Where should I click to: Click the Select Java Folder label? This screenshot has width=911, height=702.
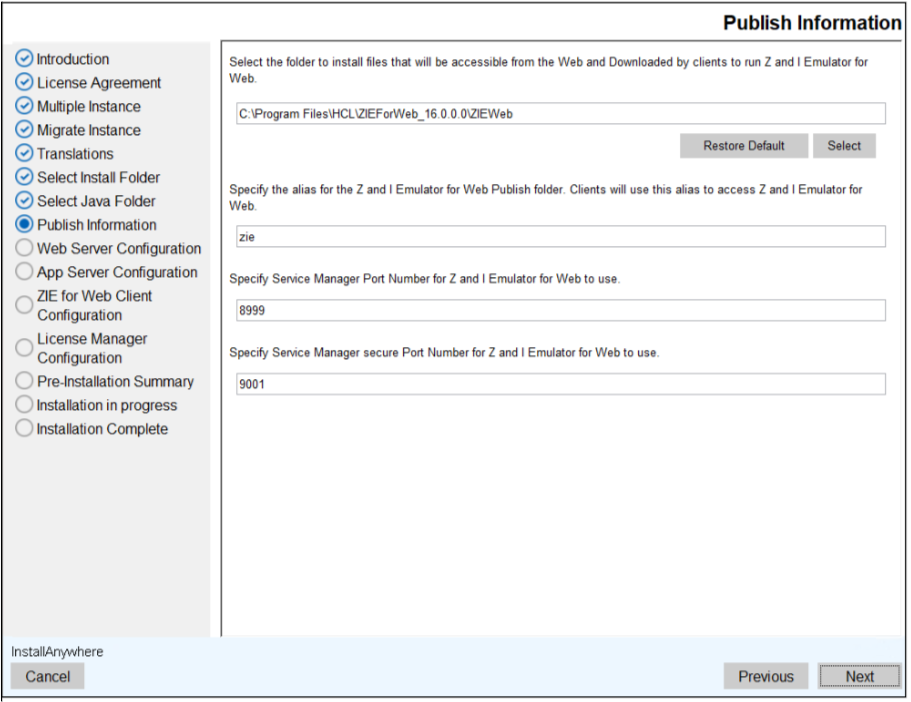[x=96, y=201]
